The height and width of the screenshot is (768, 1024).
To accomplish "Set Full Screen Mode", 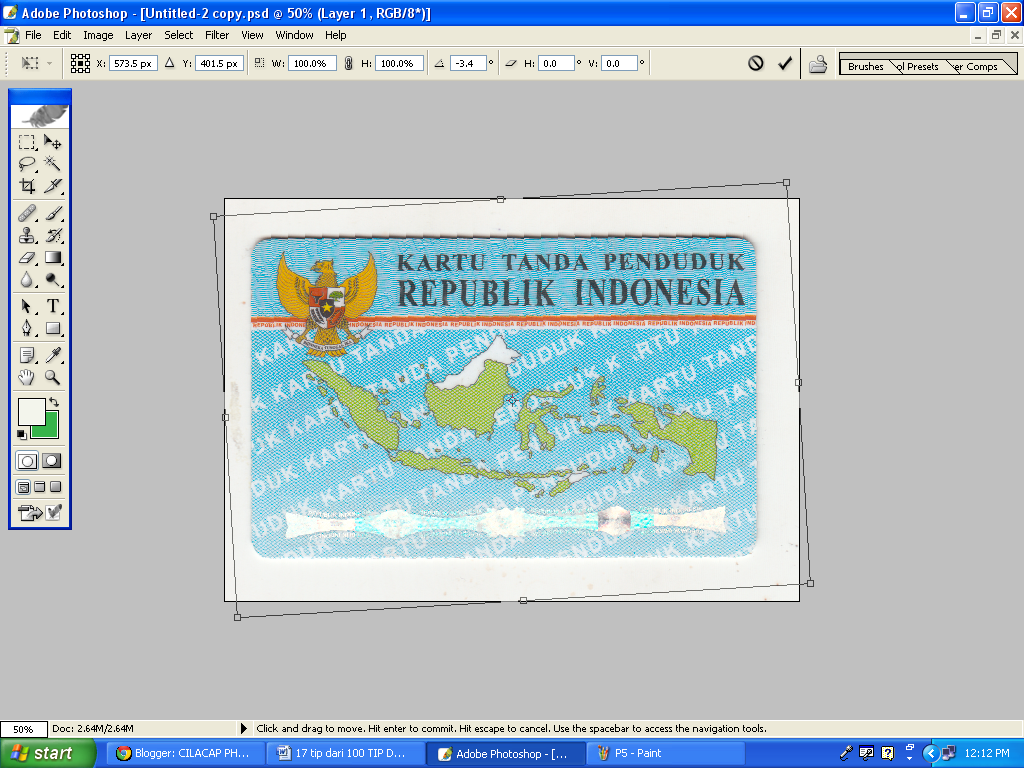I will [56, 487].
